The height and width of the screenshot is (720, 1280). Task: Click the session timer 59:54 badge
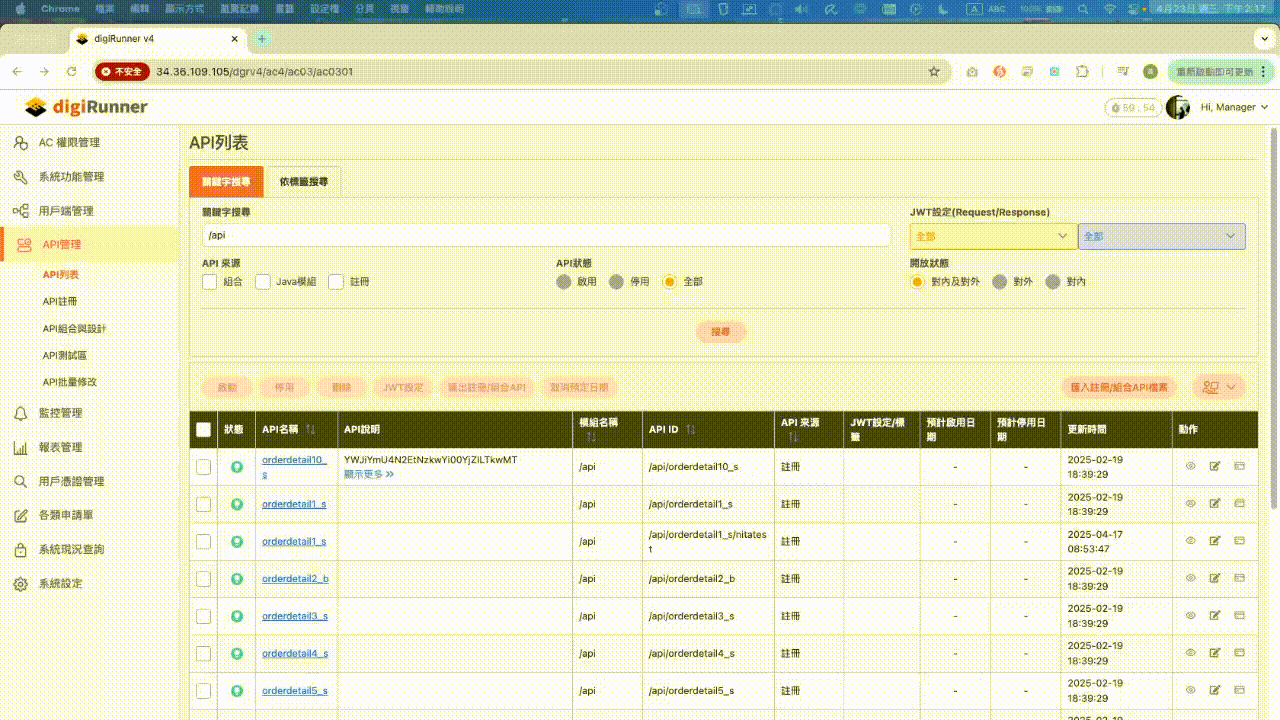tap(1132, 107)
